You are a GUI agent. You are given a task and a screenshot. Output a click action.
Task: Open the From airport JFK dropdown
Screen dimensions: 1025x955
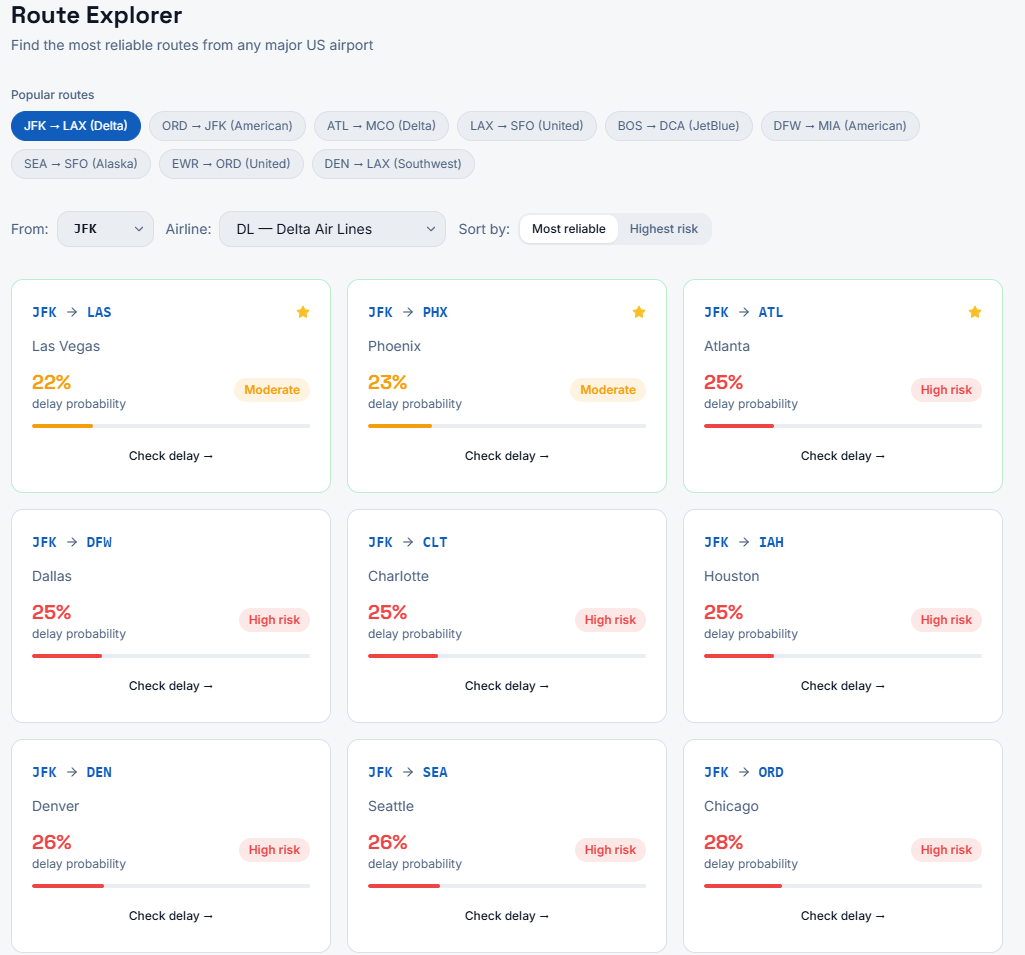pos(105,229)
